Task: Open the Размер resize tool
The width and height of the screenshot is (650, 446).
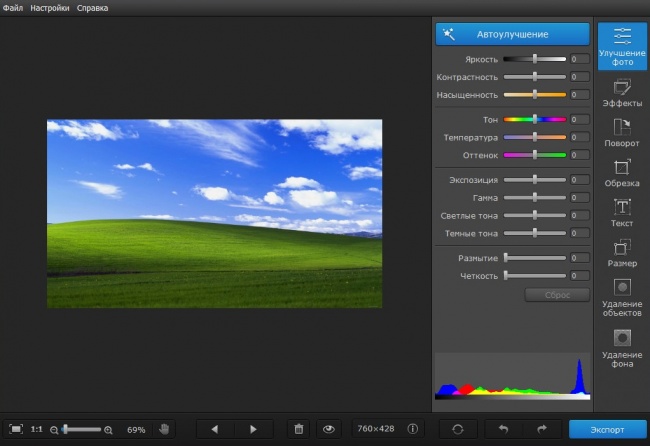Action: (x=622, y=253)
